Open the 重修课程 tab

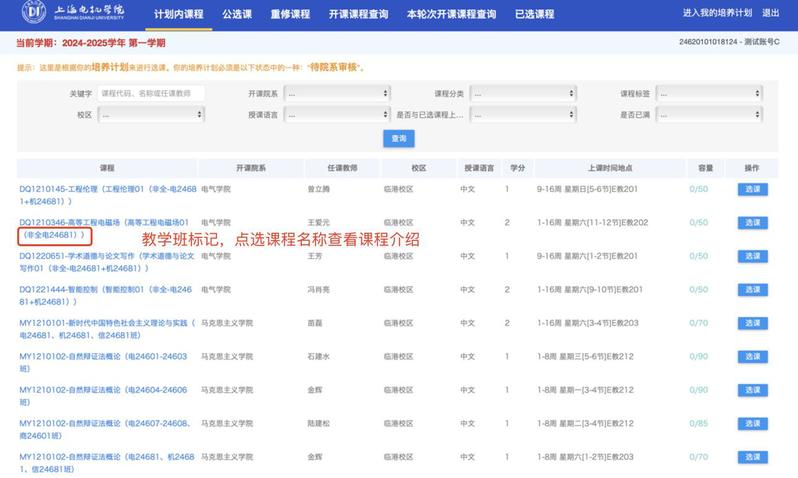(289, 14)
